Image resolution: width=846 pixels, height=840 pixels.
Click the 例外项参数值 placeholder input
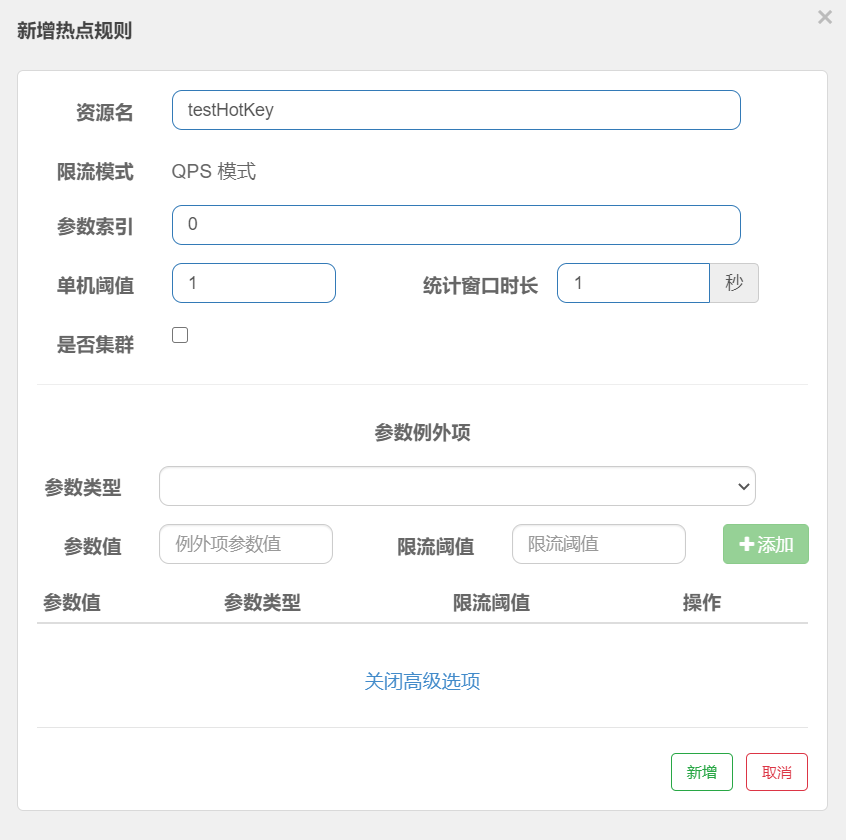(245, 544)
